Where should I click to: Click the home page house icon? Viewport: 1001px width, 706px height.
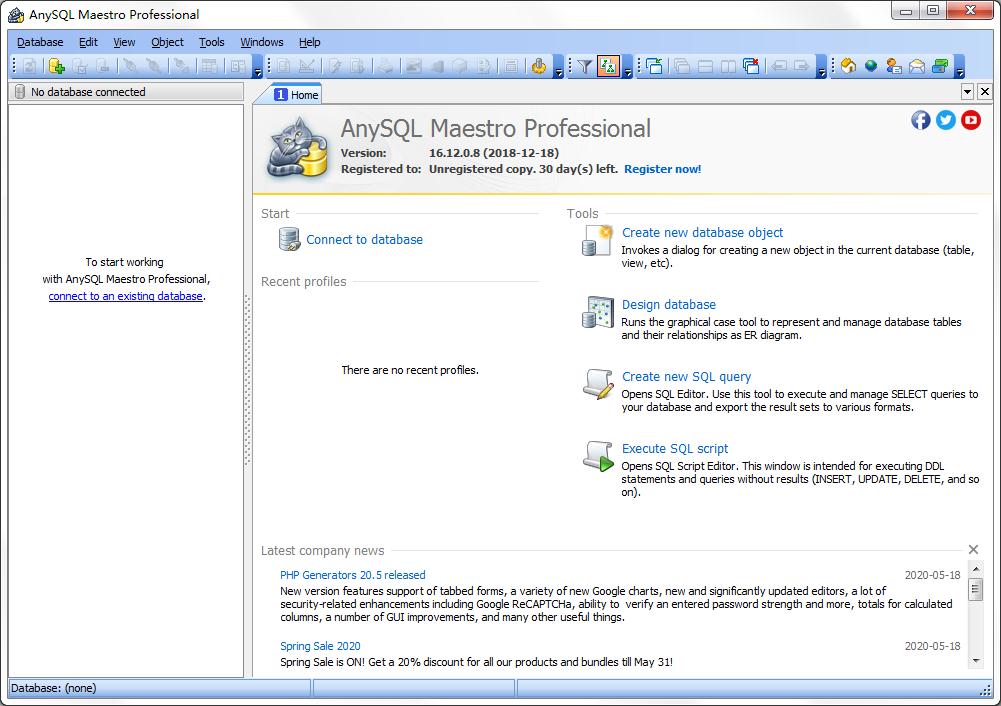pyautogui.click(x=848, y=67)
